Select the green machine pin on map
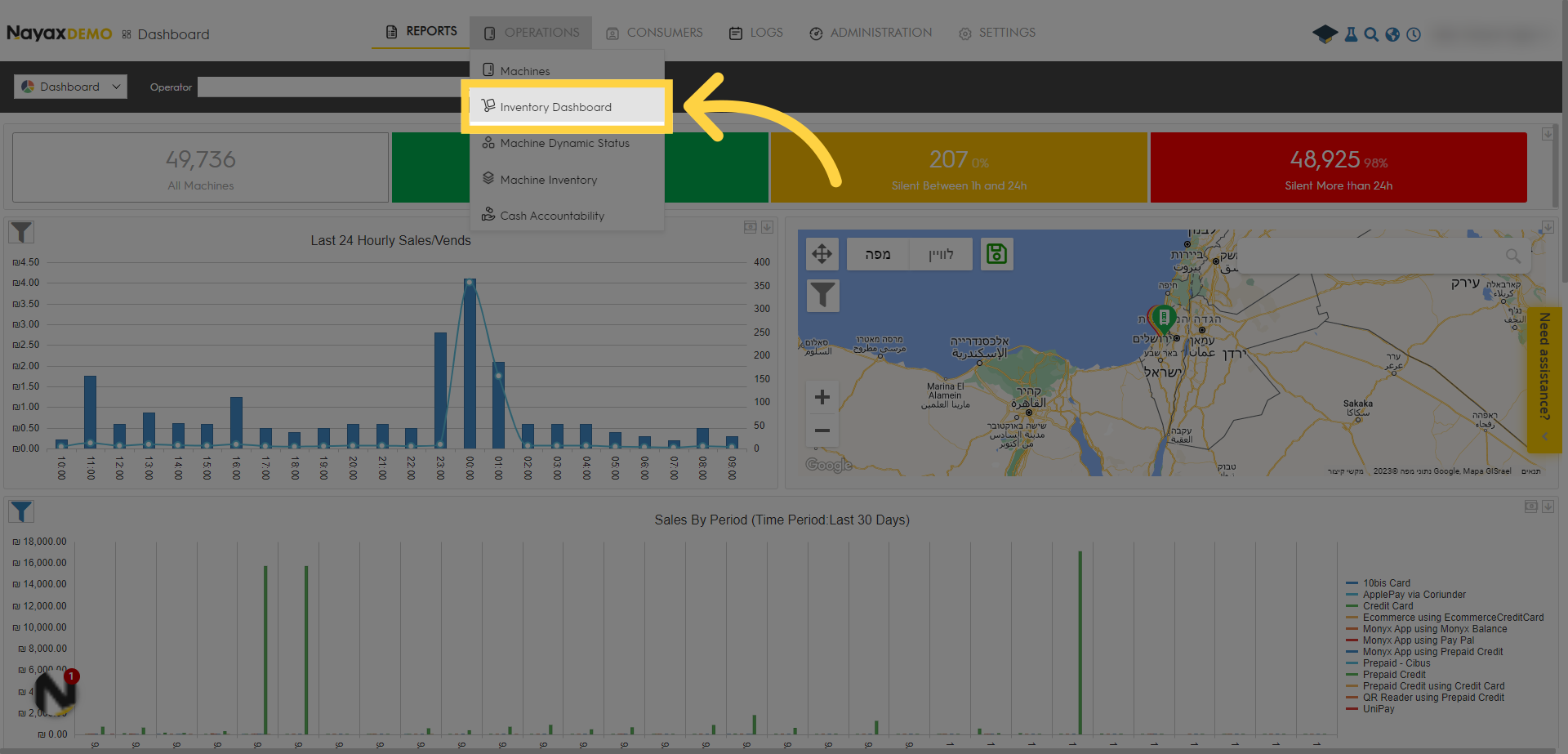This screenshot has width=1568, height=754. [x=1164, y=318]
